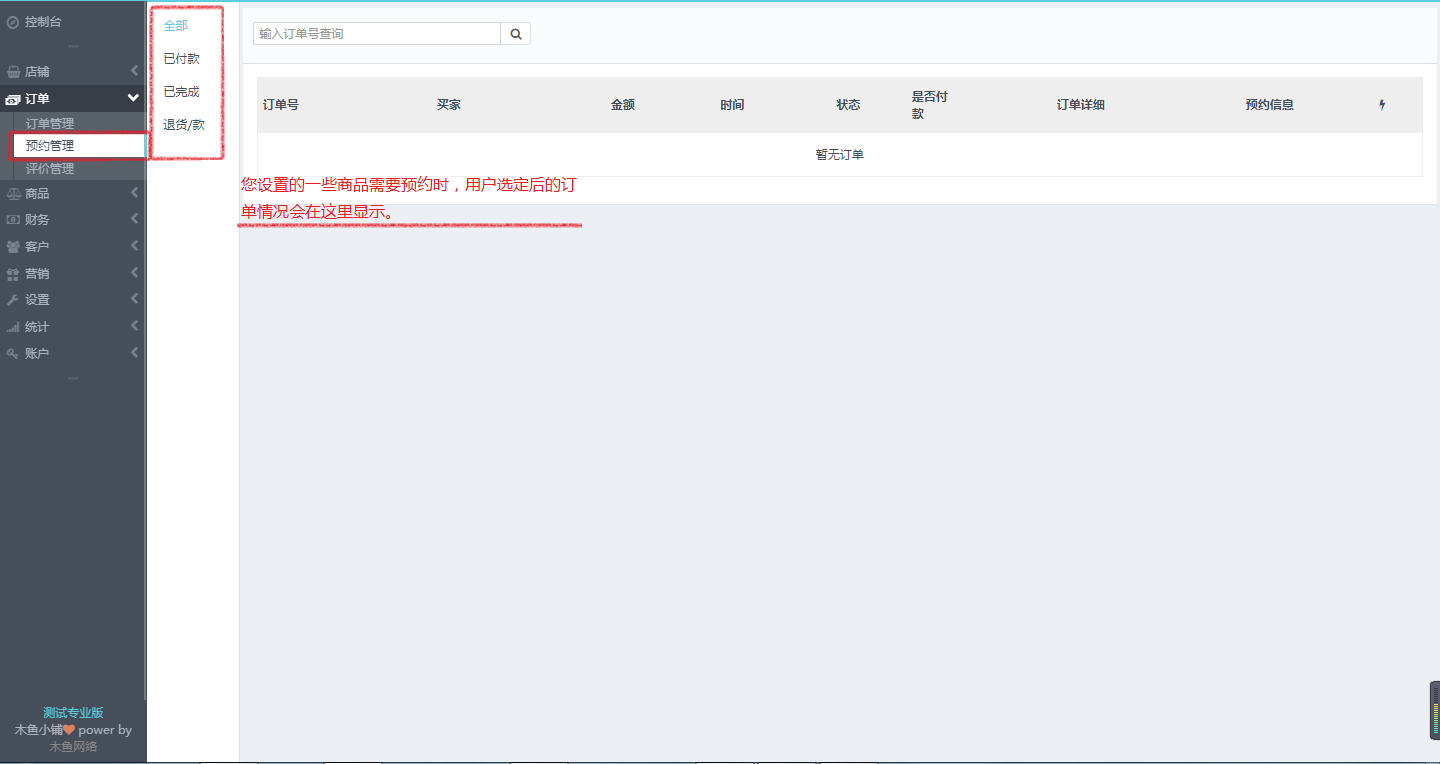Open 退货/款 refunds tab
This screenshot has width=1440, height=764.
[x=184, y=125]
